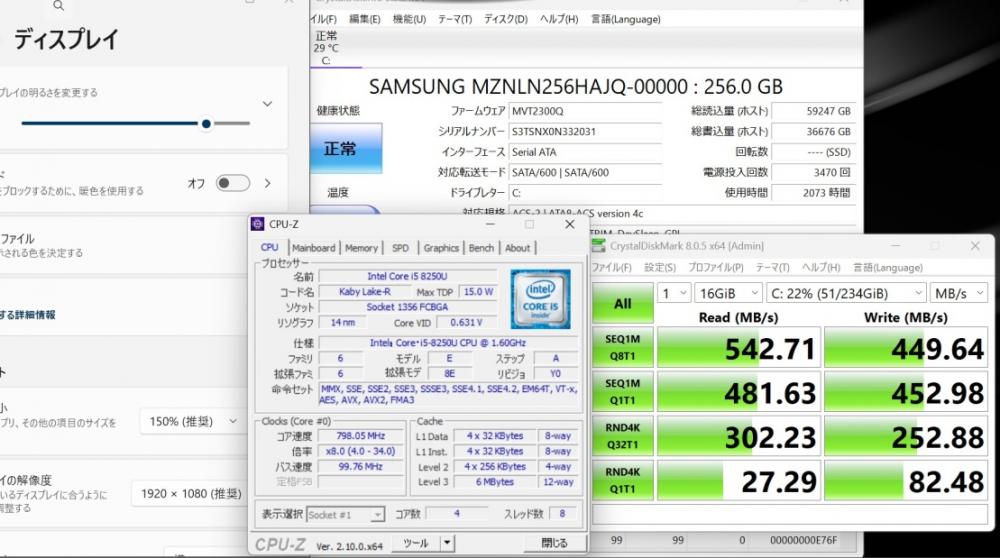Open テーマ(T) menu in CrystalDiskInfo
This screenshot has height=558, width=1000.
point(455,19)
